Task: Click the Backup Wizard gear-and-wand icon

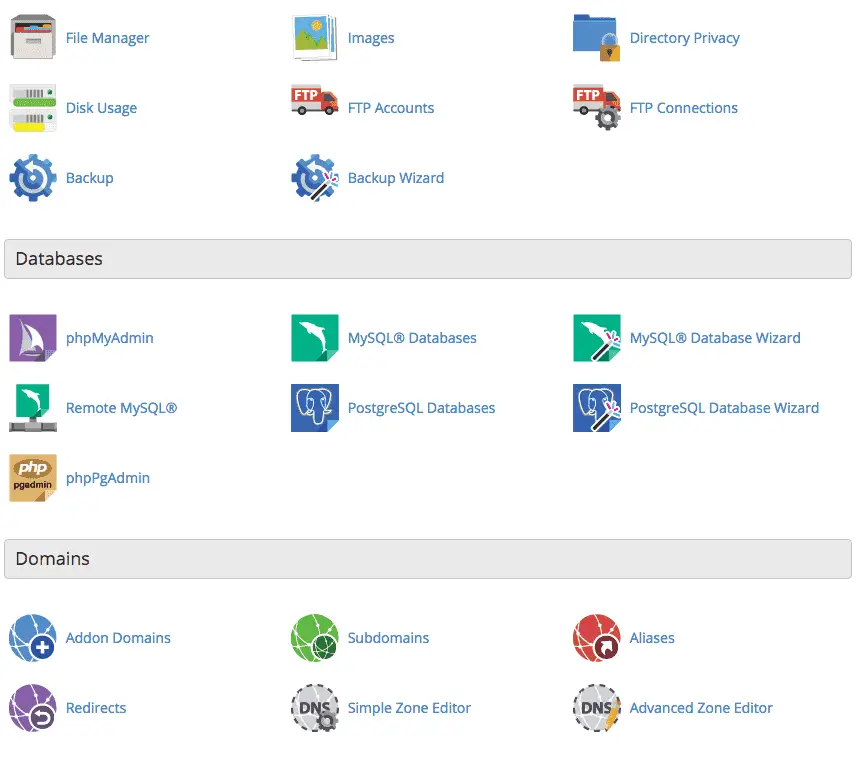Action: tap(314, 178)
